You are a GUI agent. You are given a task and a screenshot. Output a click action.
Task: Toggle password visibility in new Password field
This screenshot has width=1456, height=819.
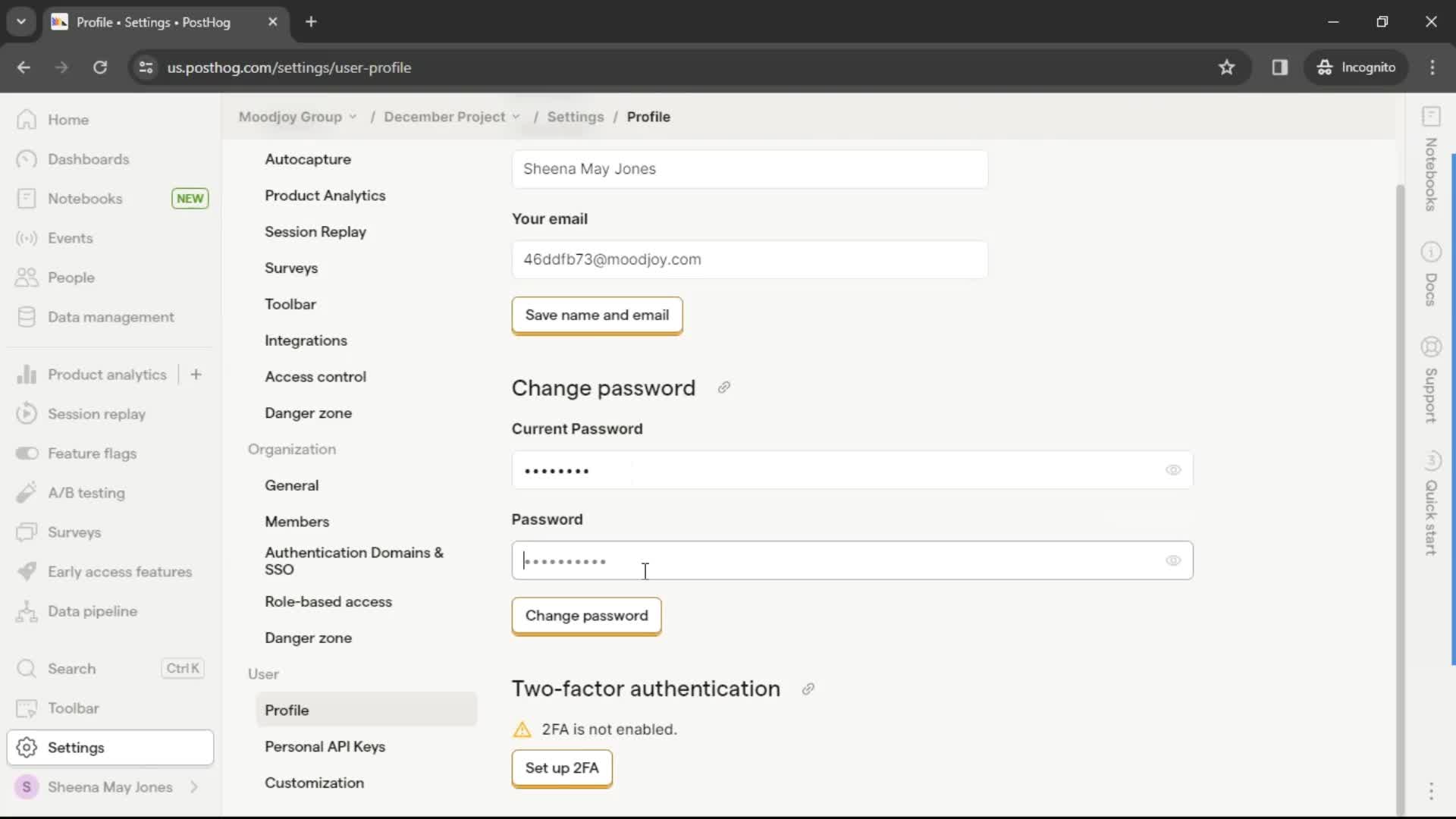1173,560
